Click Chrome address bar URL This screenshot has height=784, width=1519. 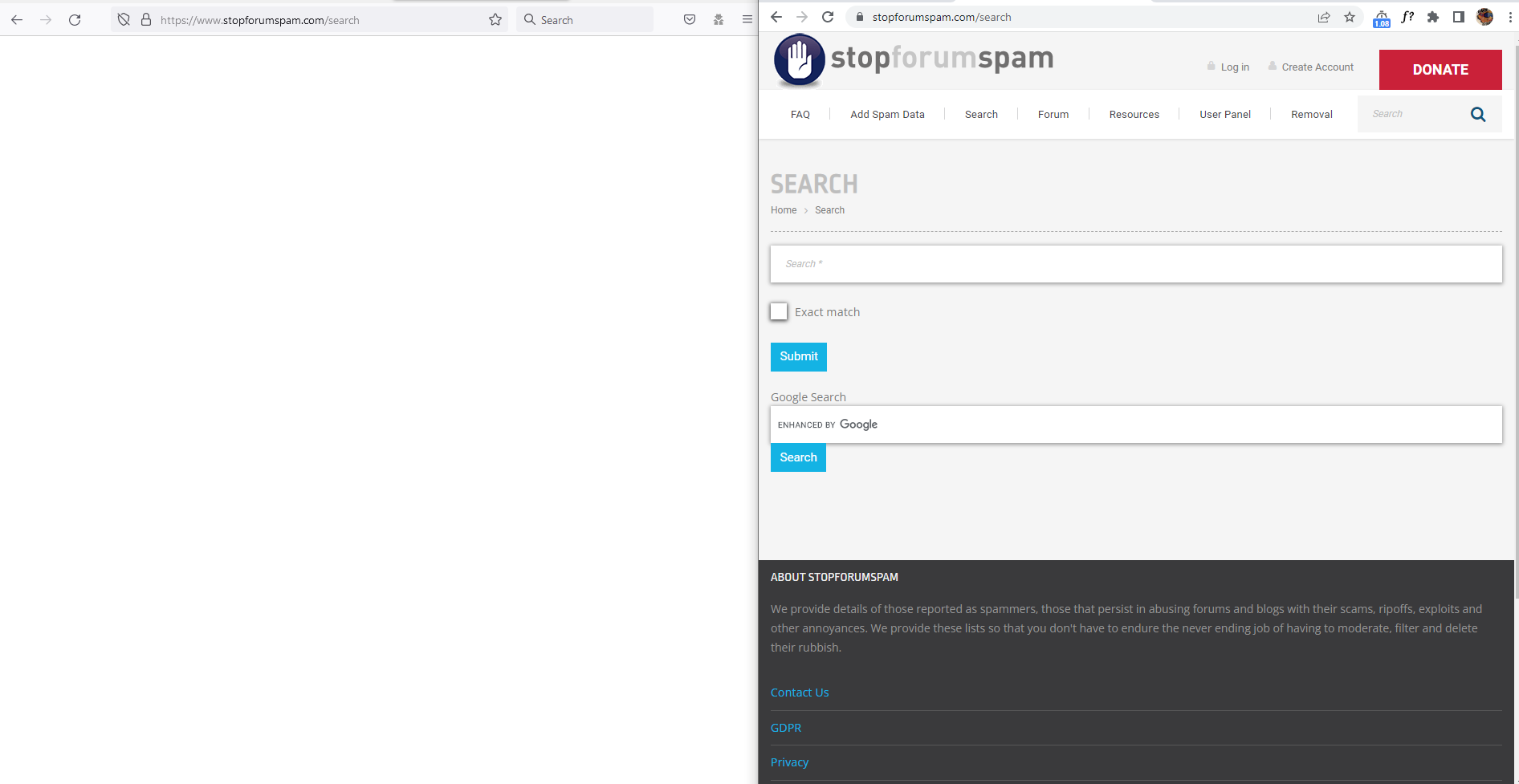(x=942, y=17)
